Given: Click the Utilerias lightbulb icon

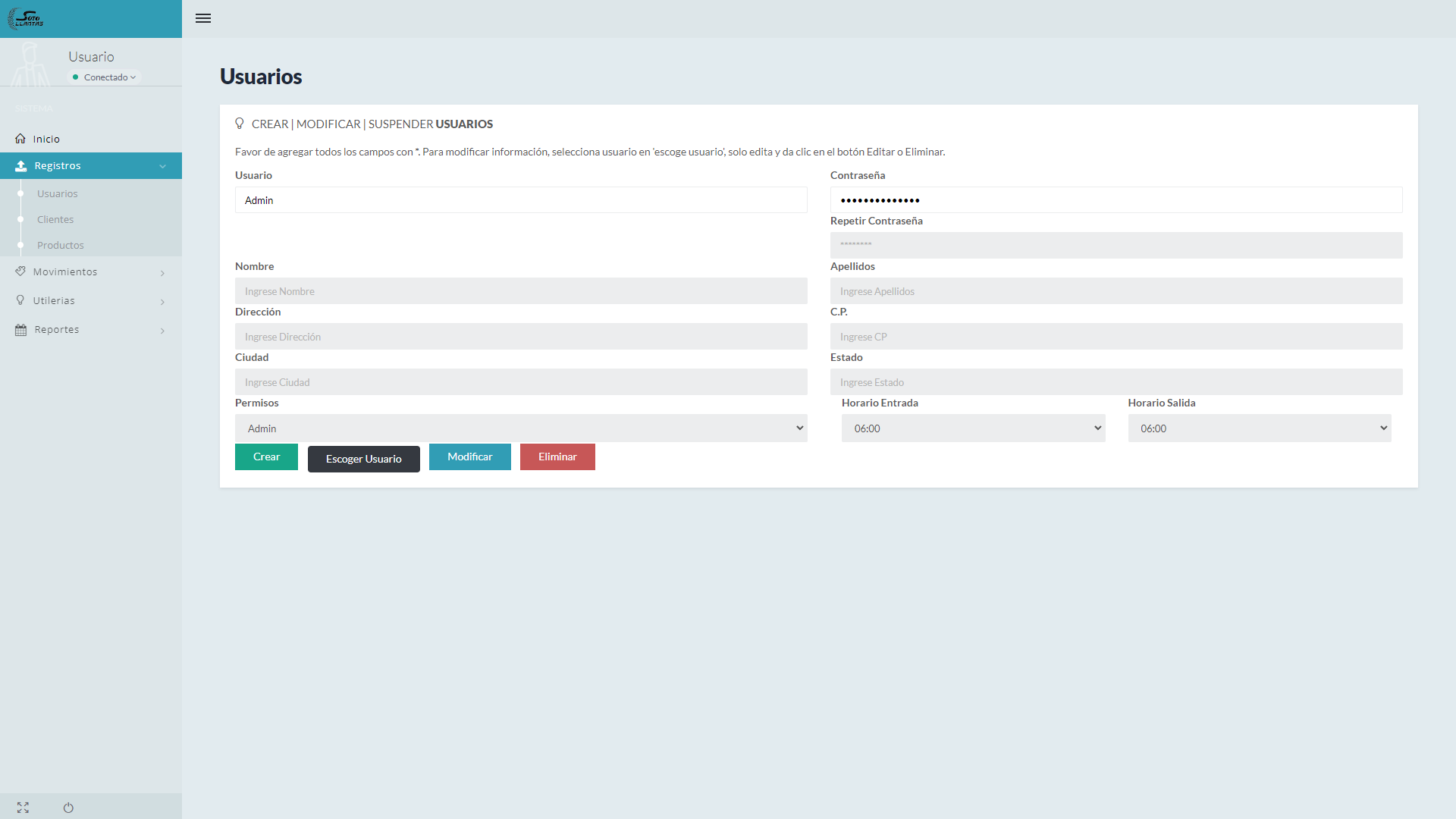Looking at the screenshot, I should [x=20, y=300].
